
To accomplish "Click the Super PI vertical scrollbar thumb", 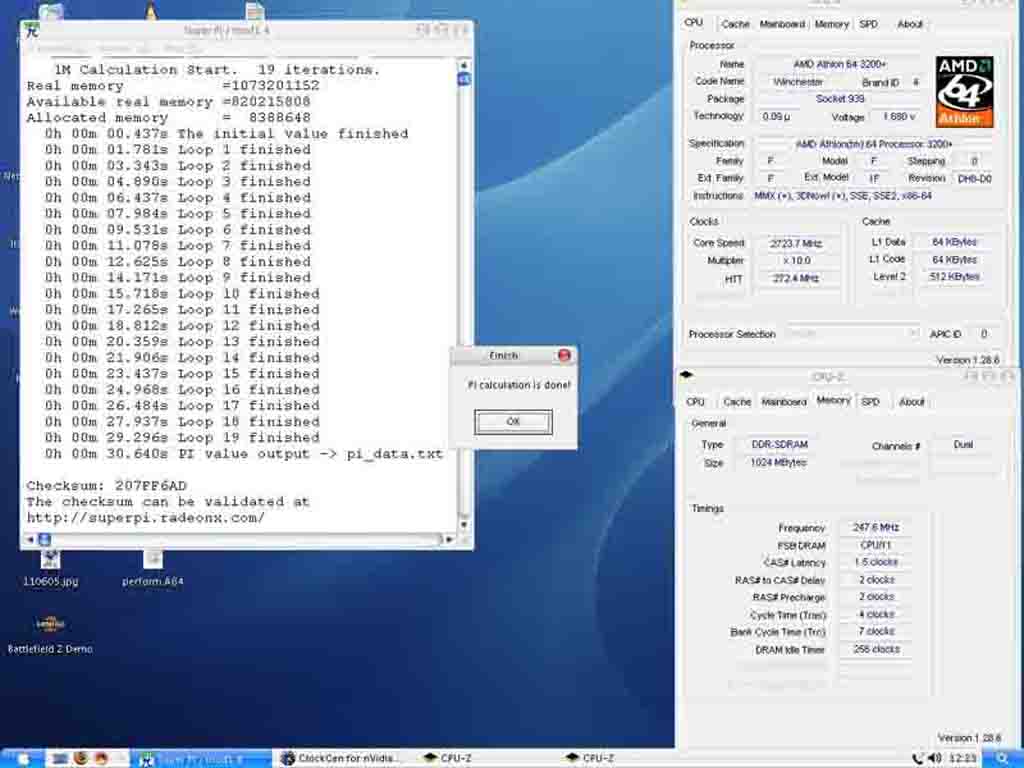I will (x=464, y=79).
